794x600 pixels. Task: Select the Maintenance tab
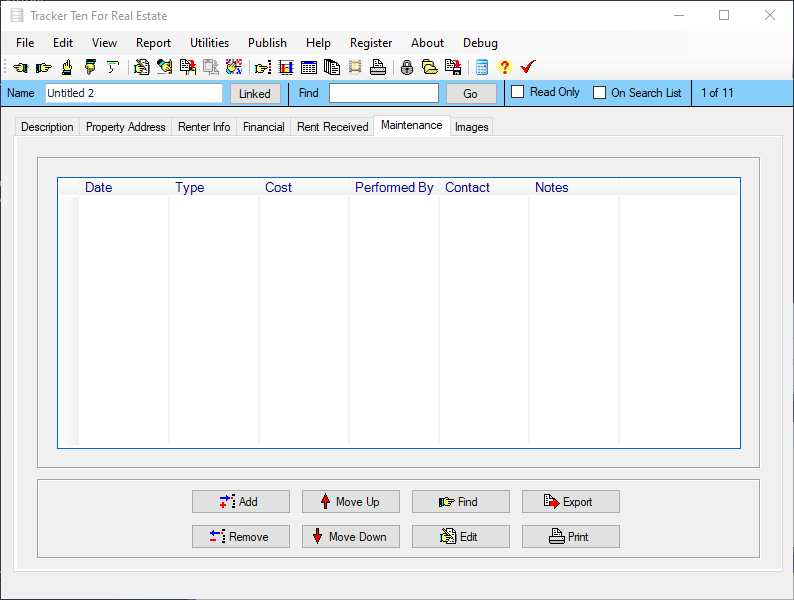412,125
